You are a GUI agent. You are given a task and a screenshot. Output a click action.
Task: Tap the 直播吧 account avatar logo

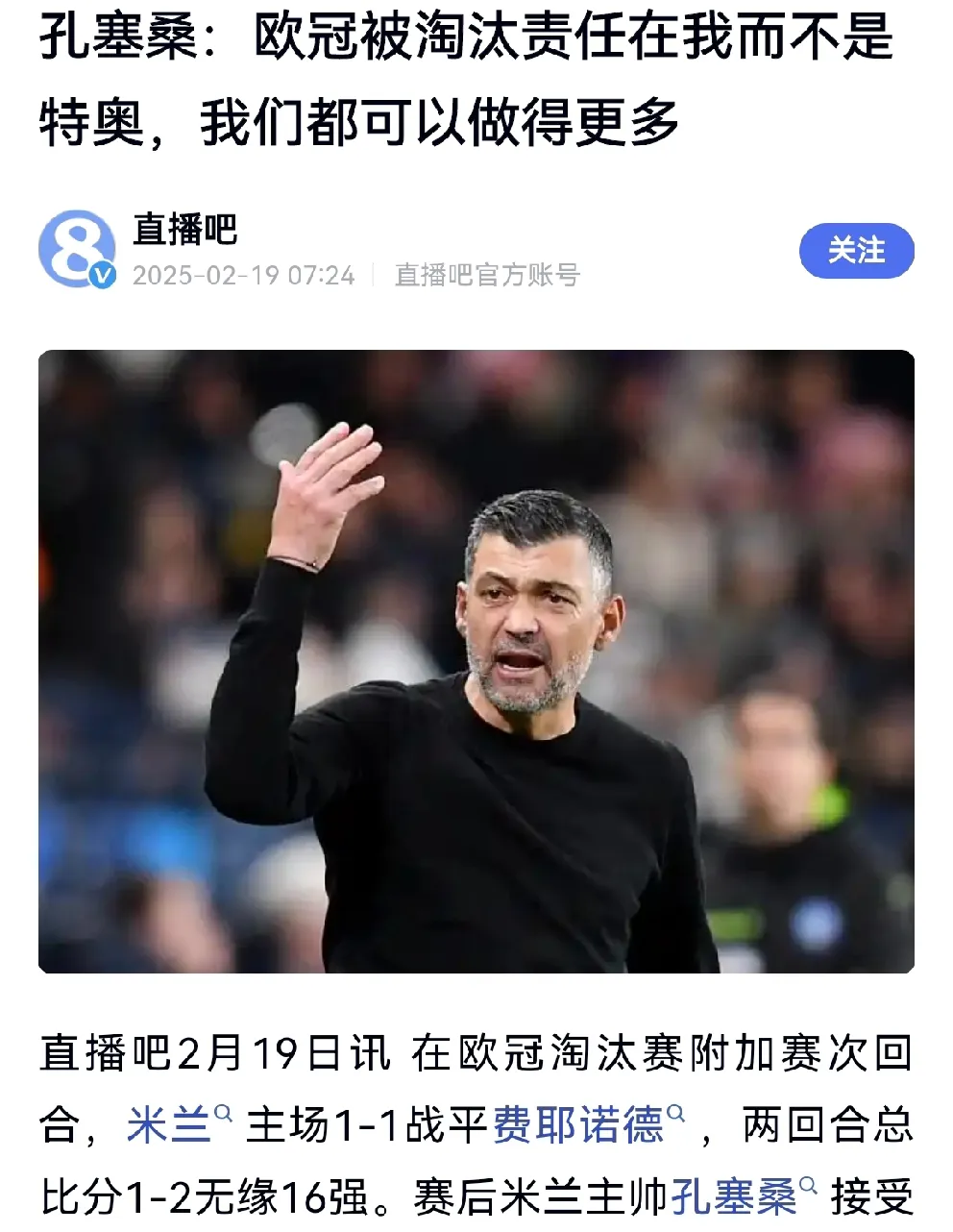[77, 248]
